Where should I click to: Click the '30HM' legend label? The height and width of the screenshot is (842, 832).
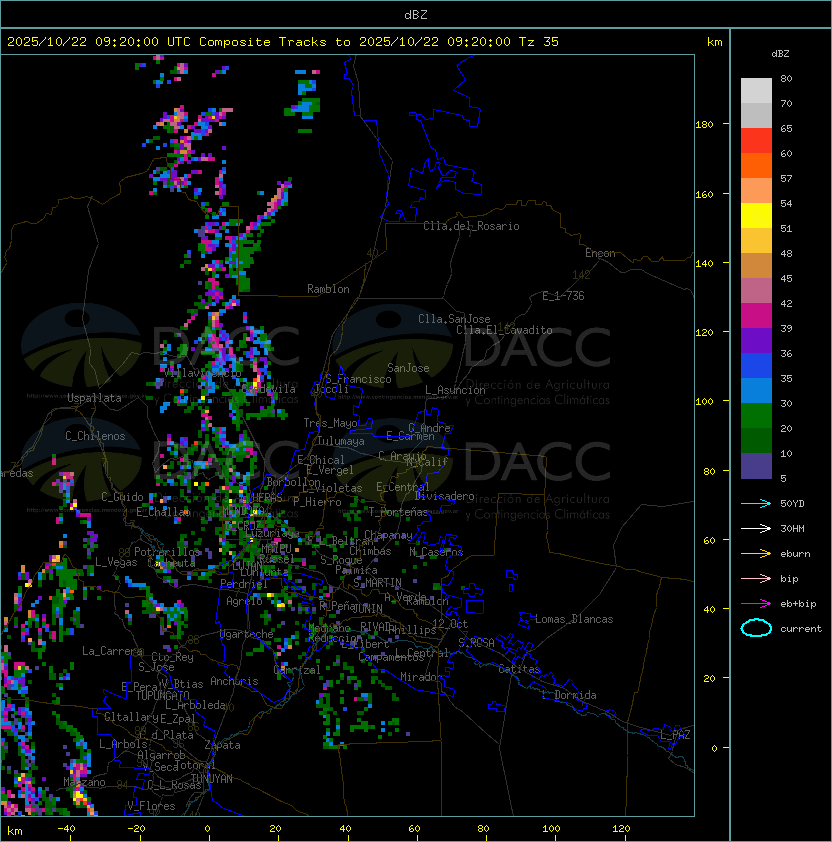tap(792, 528)
